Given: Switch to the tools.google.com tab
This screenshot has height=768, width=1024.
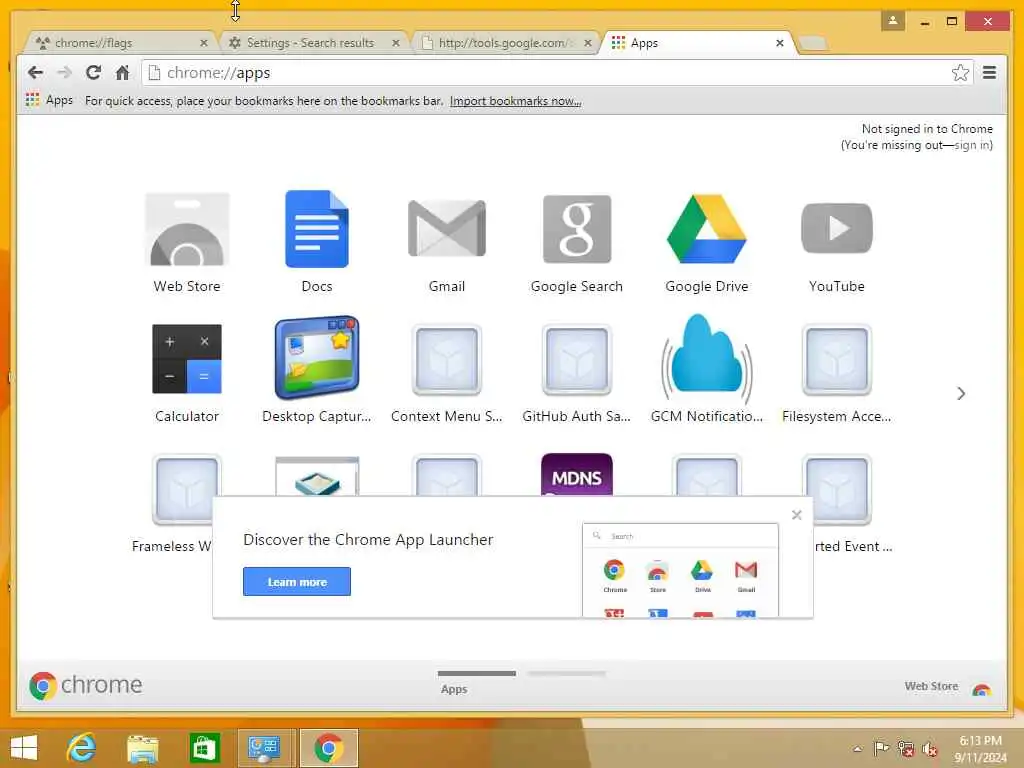Looking at the screenshot, I should click(x=507, y=43).
